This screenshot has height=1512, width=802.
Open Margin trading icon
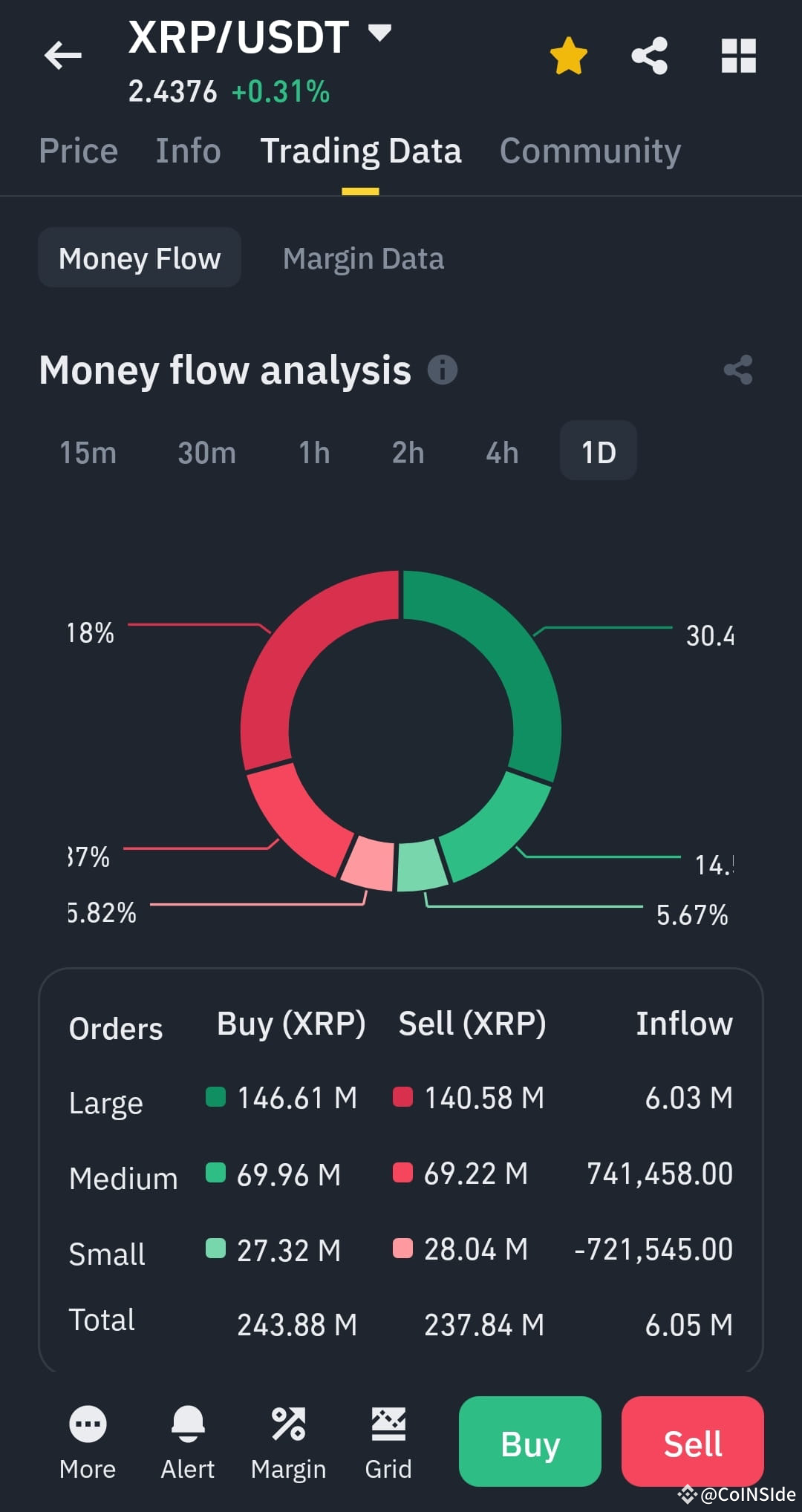(288, 1424)
